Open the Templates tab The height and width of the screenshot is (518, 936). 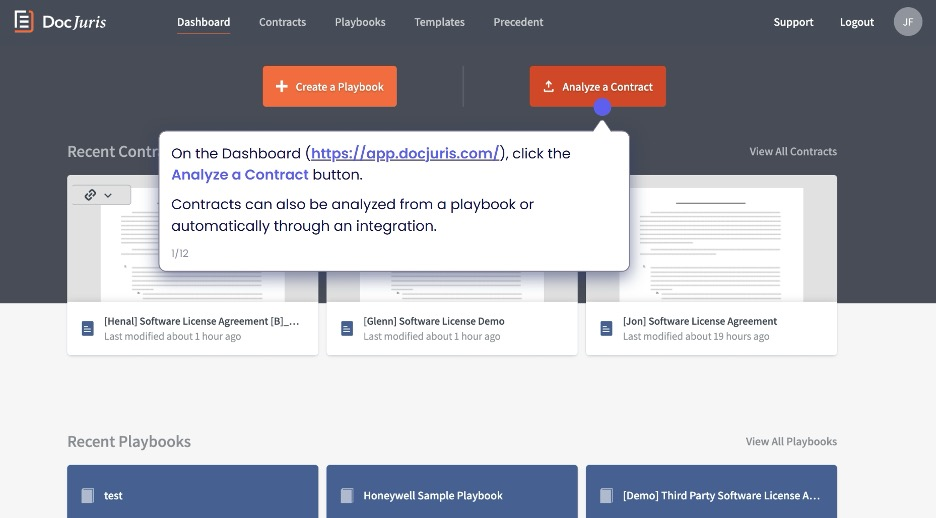coord(439,22)
